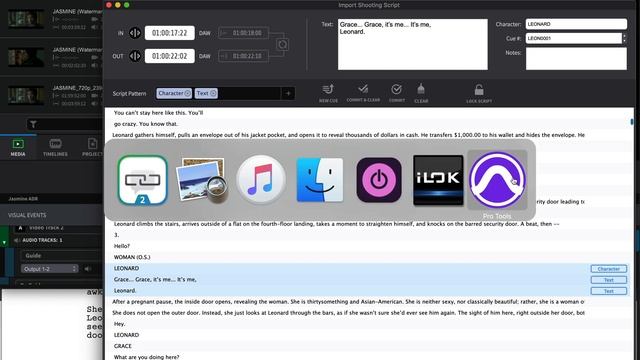640x360 pixels.
Task: Click the OUT timecode capture icon
Action: [x=135, y=56]
